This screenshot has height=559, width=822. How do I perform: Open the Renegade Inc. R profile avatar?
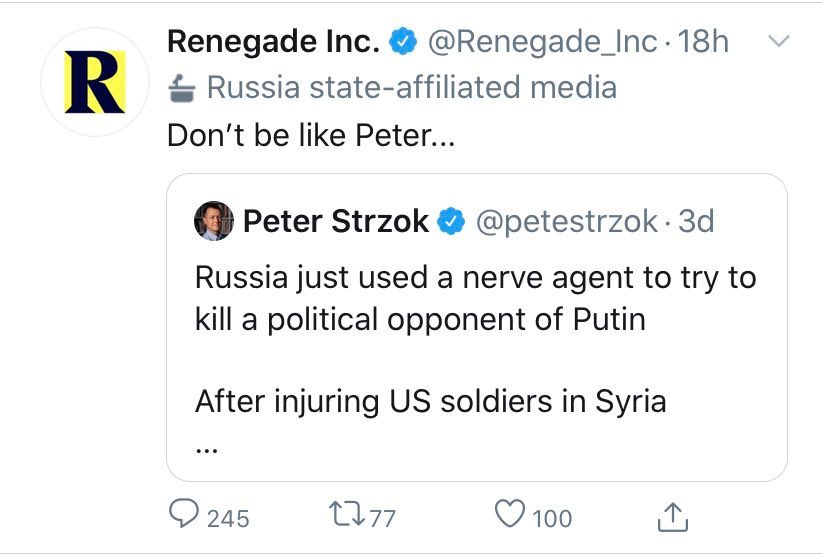tap(95, 82)
